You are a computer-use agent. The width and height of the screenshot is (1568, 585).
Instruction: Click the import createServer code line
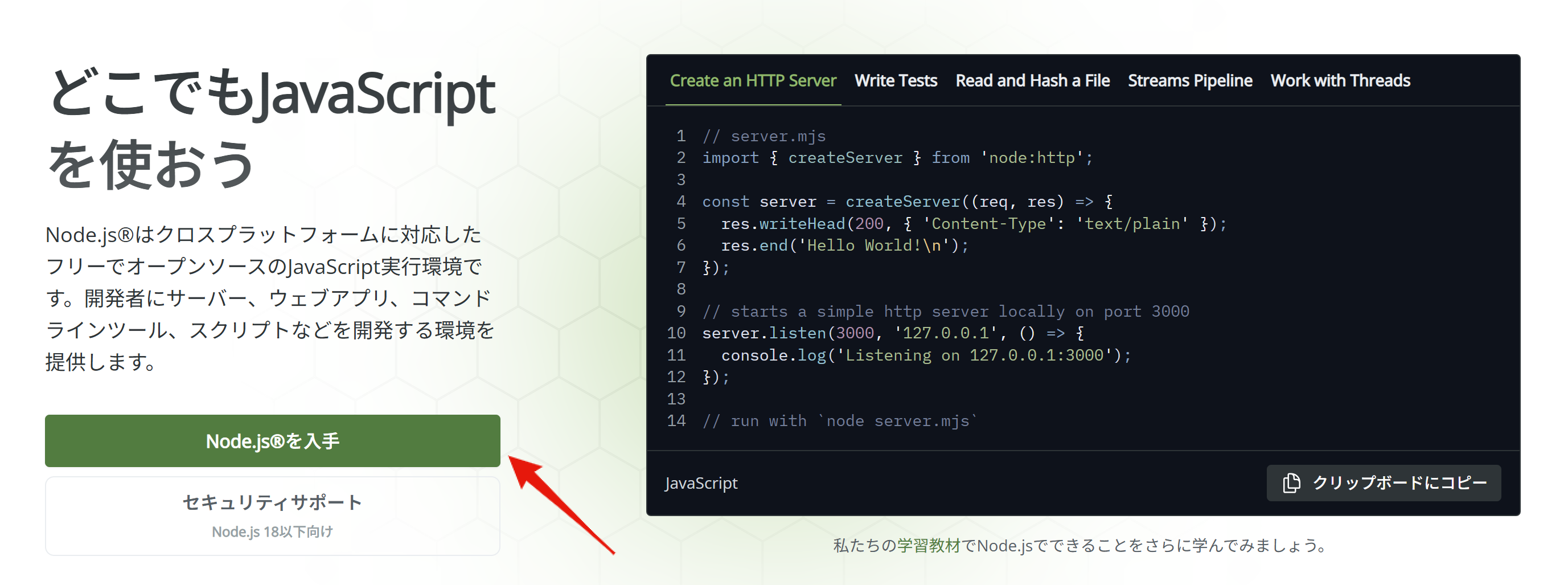click(x=897, y=158)
